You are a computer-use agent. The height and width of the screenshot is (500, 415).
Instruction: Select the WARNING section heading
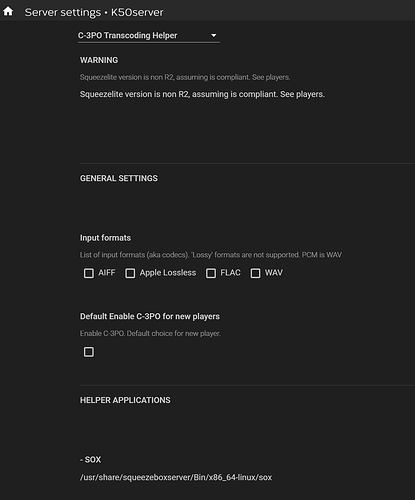[x=99, y=60]
